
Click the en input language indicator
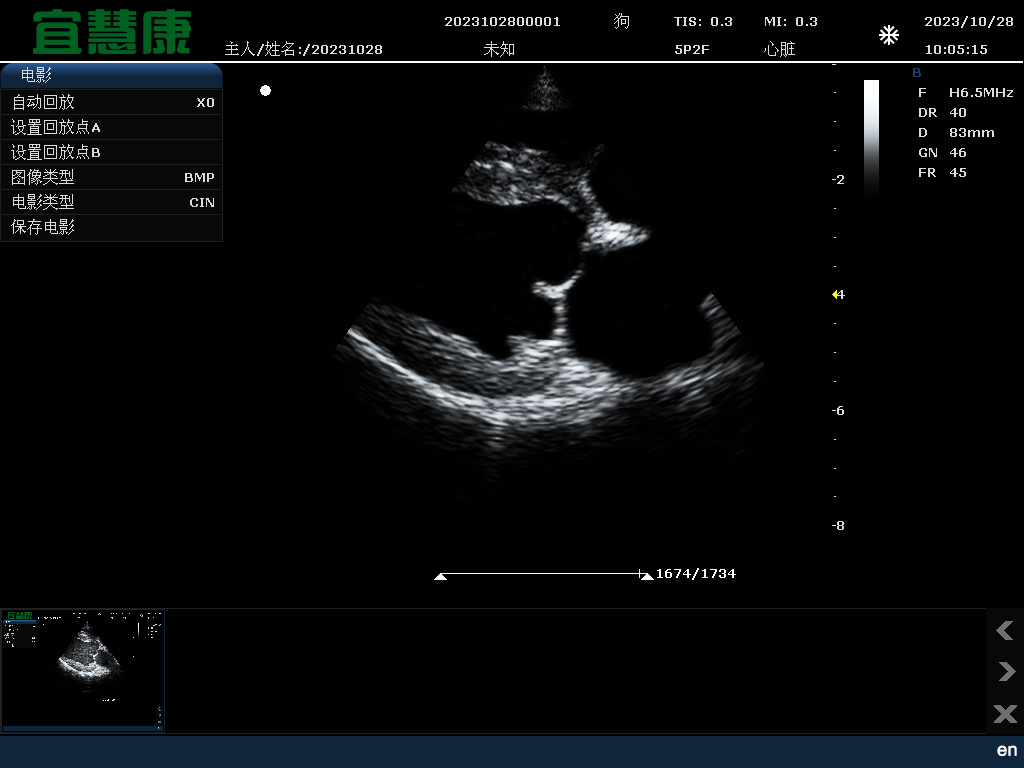[x=1006, y=750]
